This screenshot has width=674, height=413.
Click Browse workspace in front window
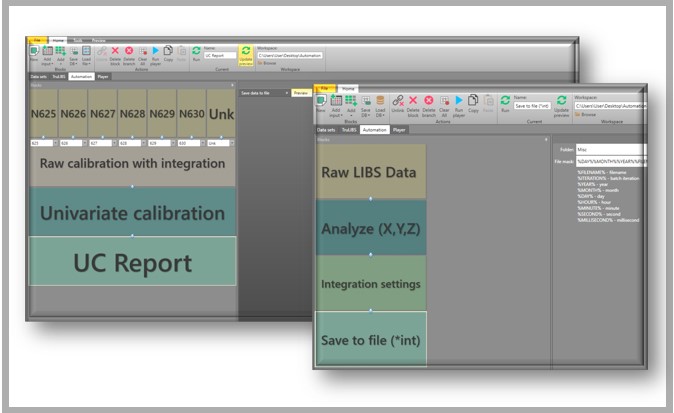tap(585, 114)
